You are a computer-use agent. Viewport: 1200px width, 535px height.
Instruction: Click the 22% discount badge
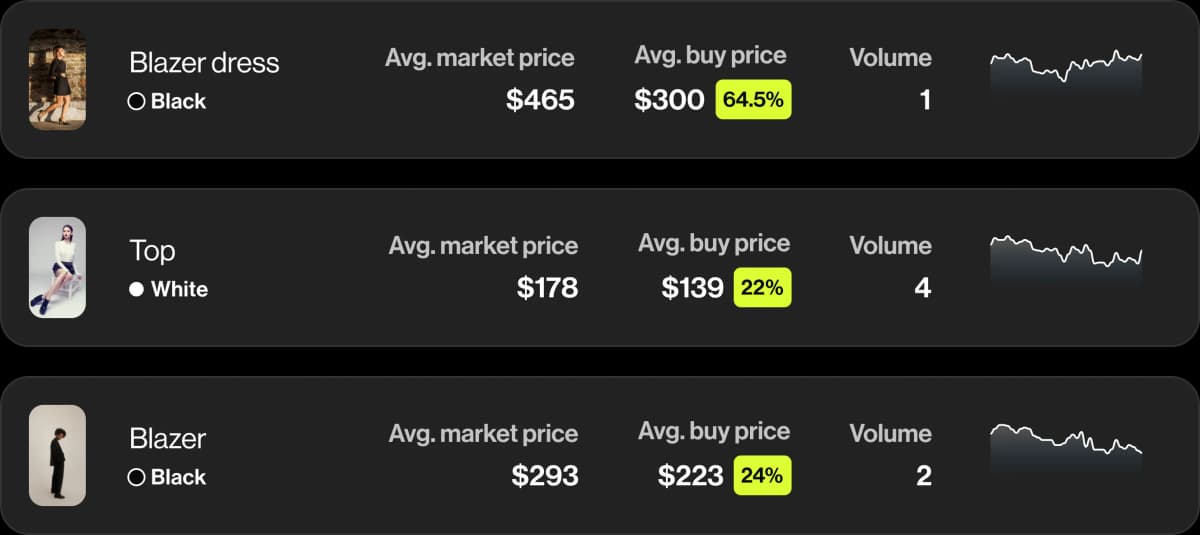762,288
